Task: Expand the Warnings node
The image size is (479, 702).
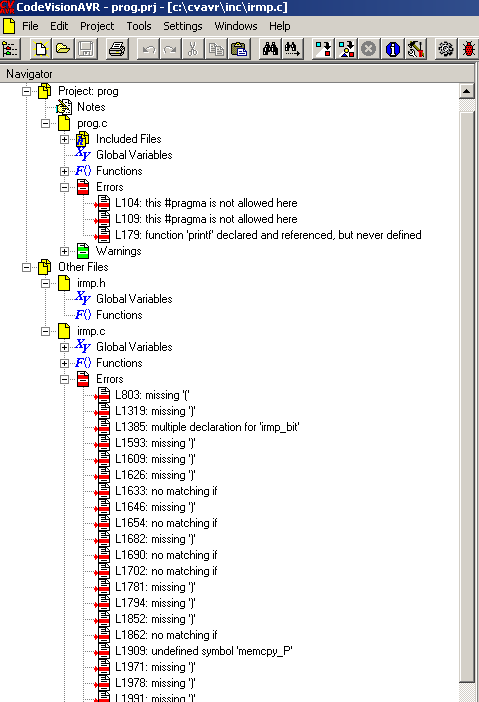Action: [64, 251]
